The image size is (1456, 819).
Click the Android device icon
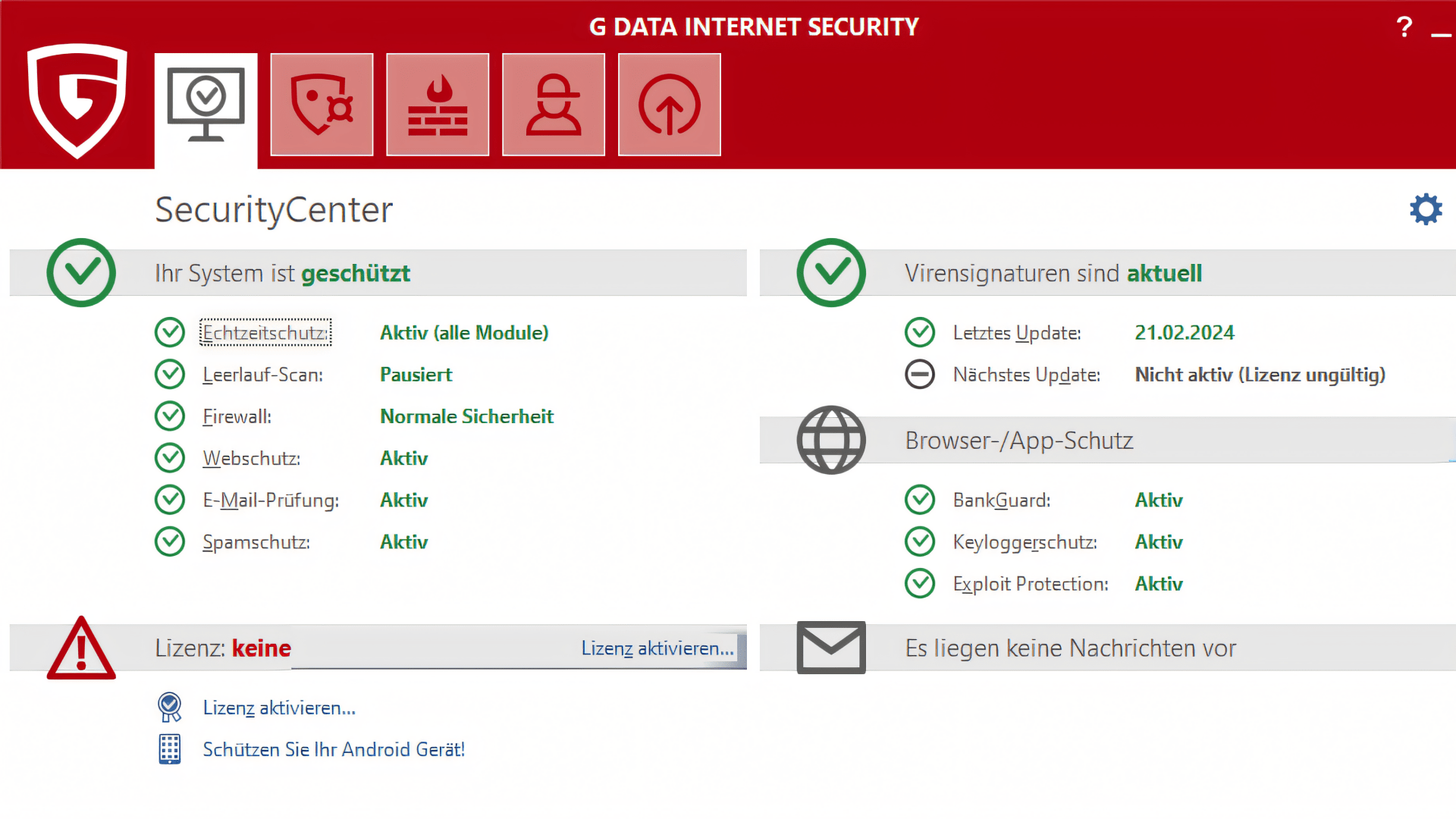[x=170, y=749]
